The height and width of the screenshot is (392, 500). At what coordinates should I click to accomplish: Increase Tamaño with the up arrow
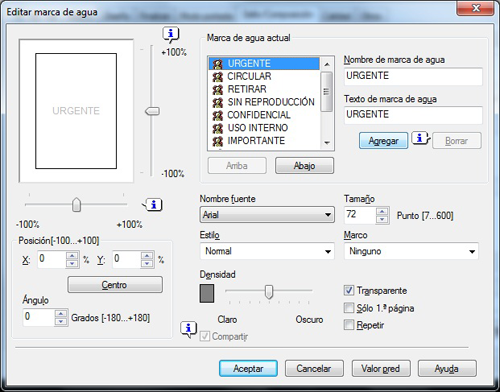tap(382, 212)
